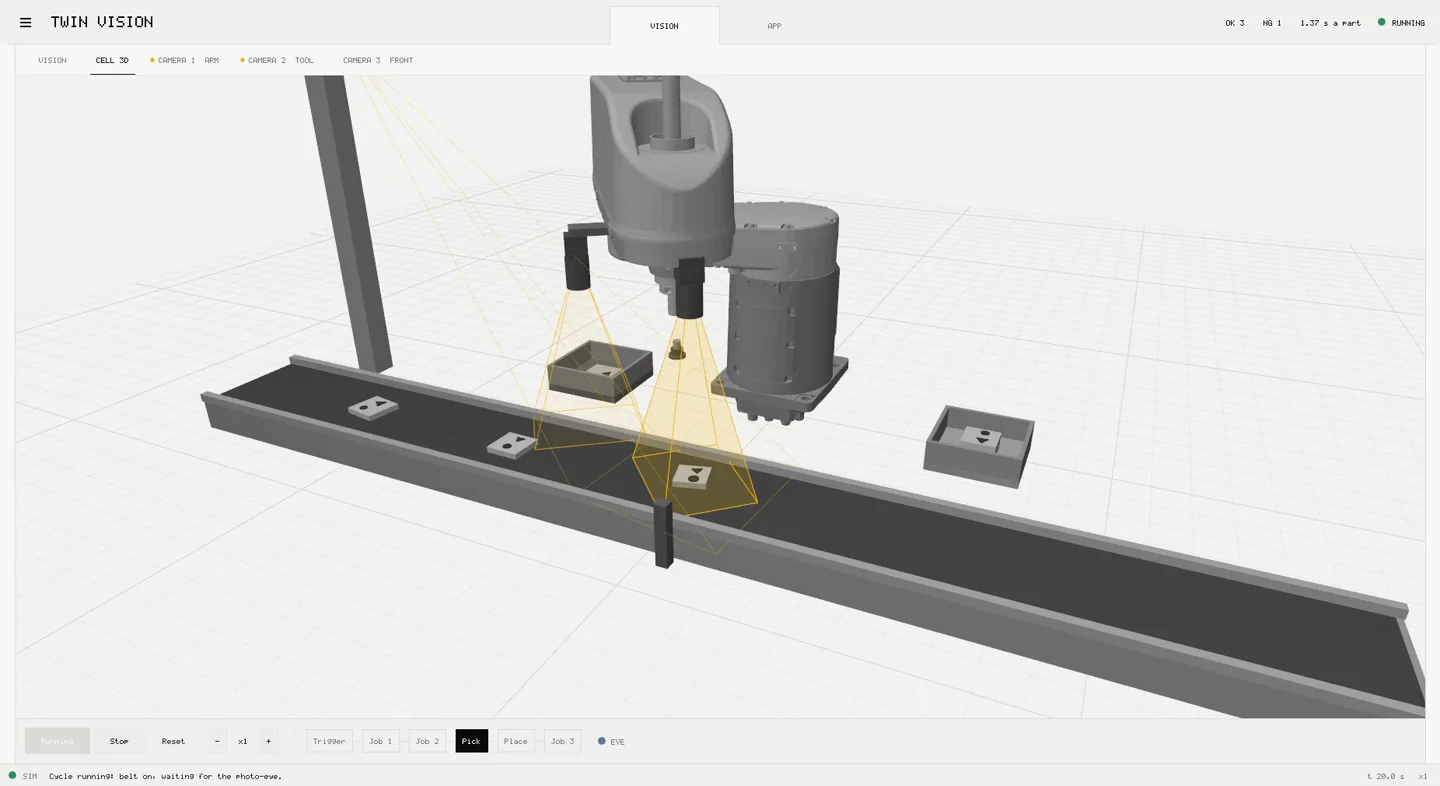Click the EYE photo-eye indicator
The width and height of the screenshot is (1440, 786).
[x=611, y=742]
